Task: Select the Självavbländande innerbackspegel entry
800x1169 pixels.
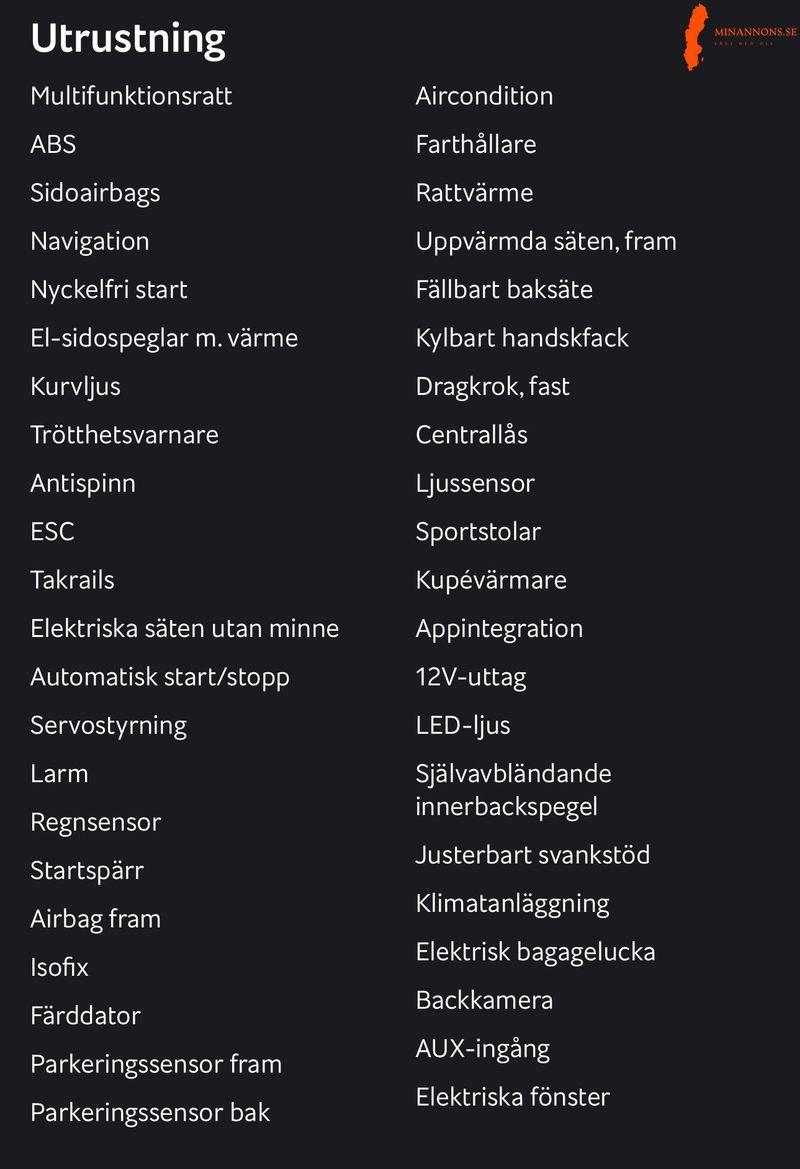Action: click(x=513, y=790)
